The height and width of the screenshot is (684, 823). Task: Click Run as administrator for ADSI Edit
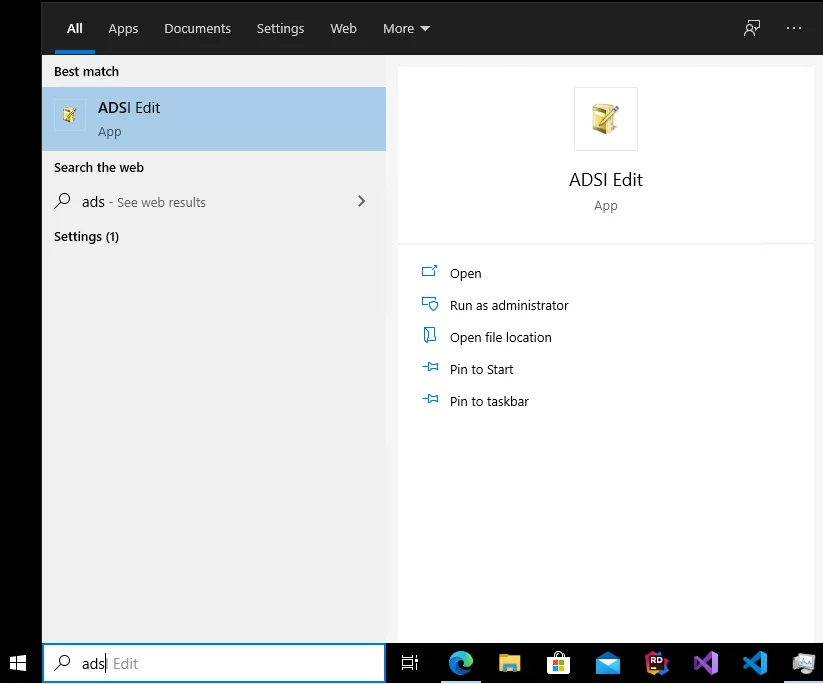click(x=508, y=305)
